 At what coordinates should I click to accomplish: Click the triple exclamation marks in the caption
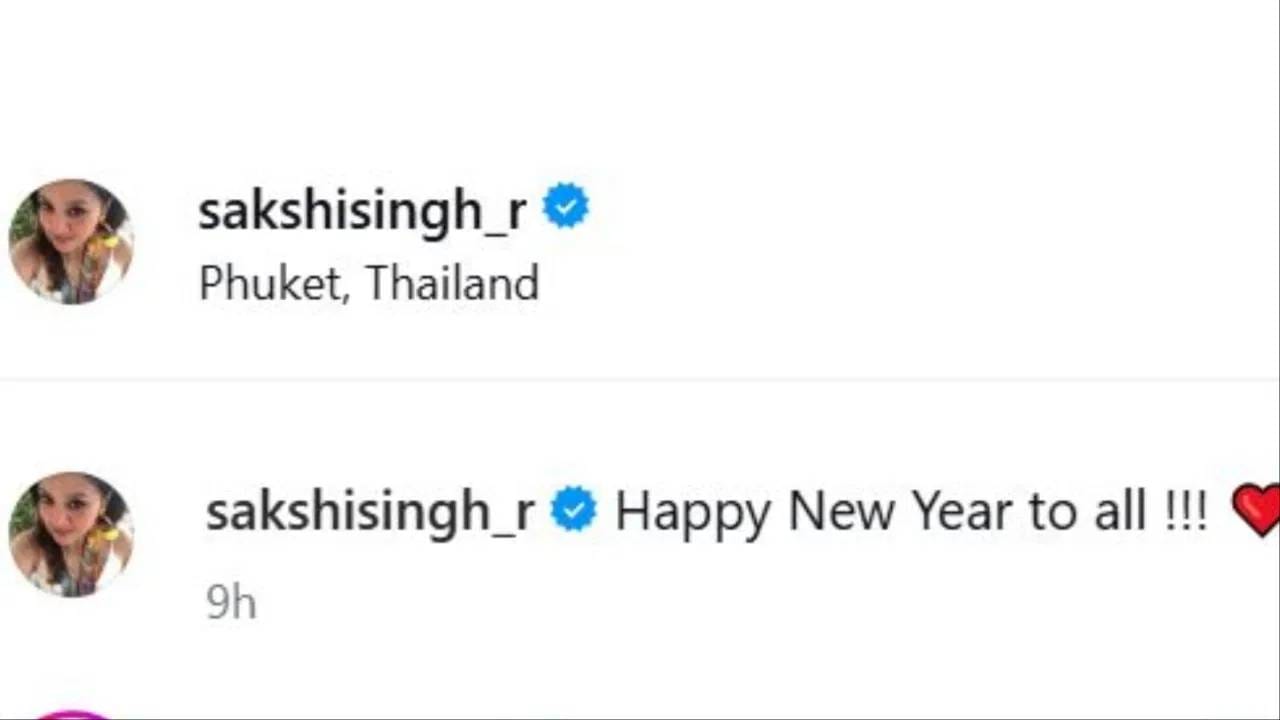[x=1187, y=512]
